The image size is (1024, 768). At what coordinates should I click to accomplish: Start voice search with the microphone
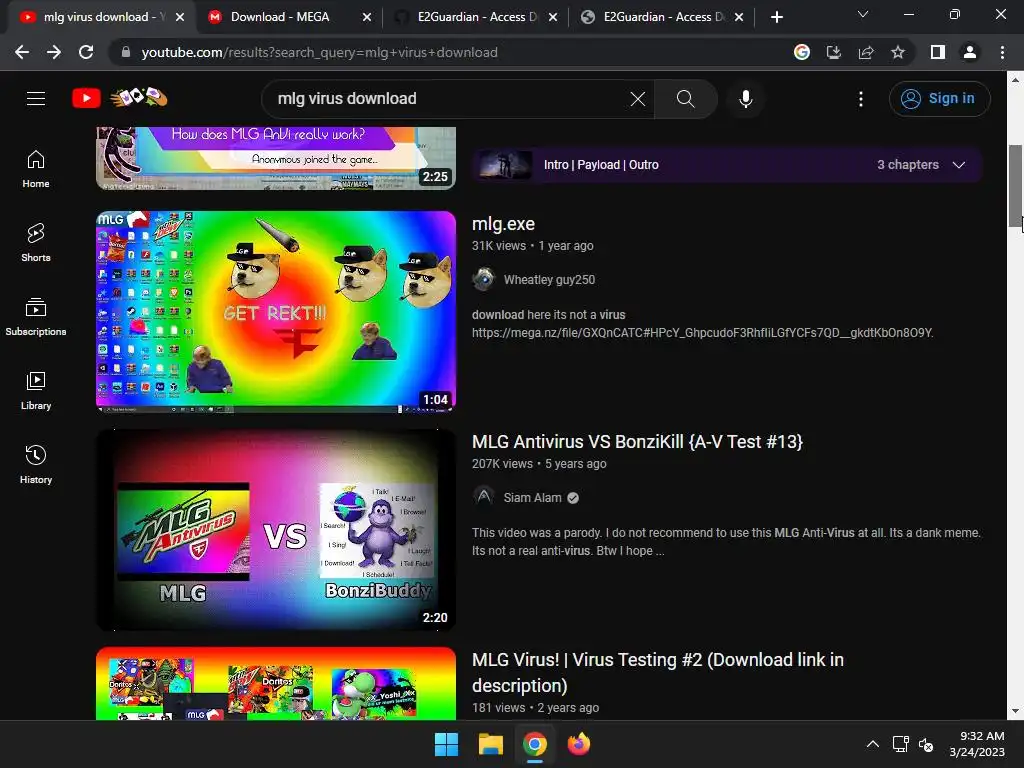pos(745,99)
